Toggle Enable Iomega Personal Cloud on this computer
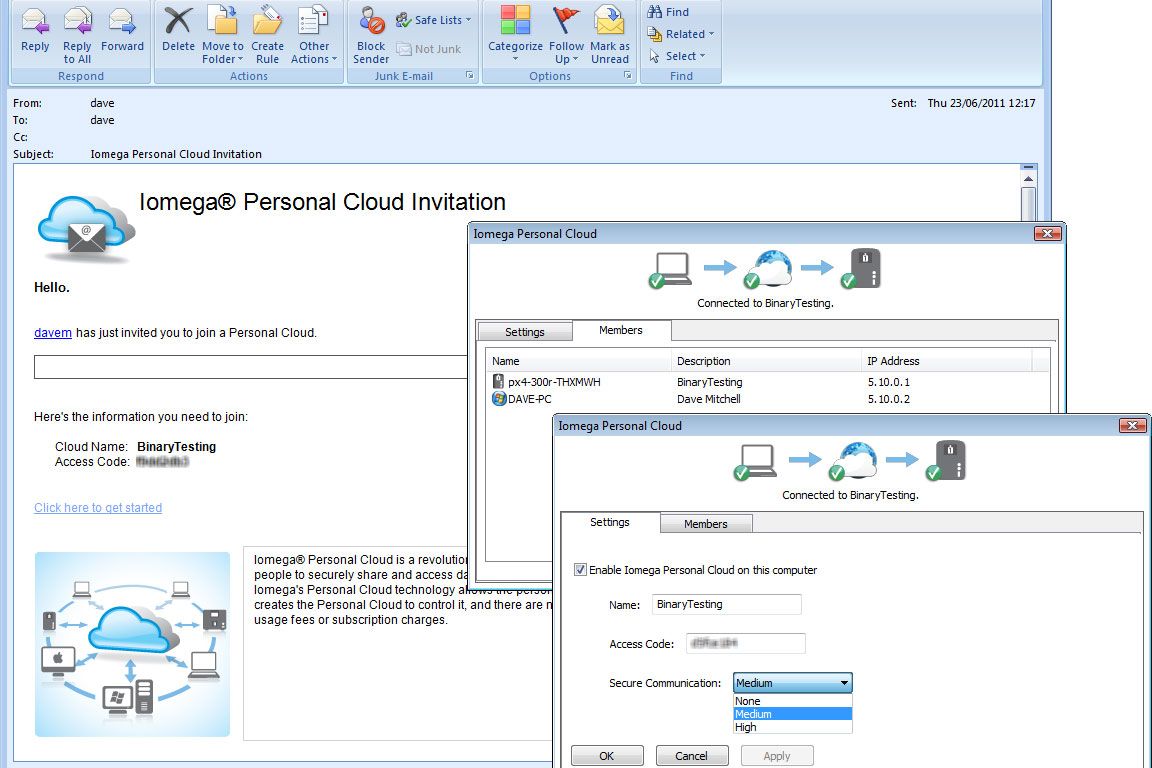Viewport: 1152px width, 768px height. (580, 570)
